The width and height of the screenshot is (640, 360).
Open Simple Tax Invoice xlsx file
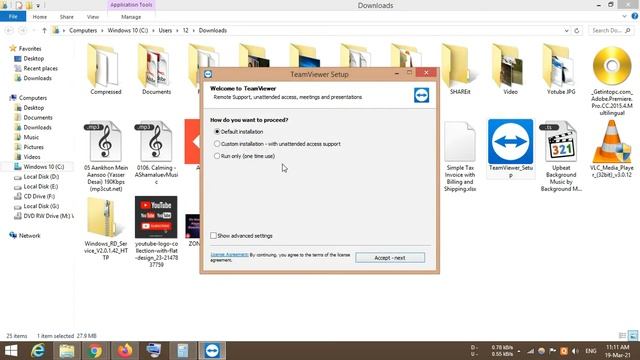point(460,142)
